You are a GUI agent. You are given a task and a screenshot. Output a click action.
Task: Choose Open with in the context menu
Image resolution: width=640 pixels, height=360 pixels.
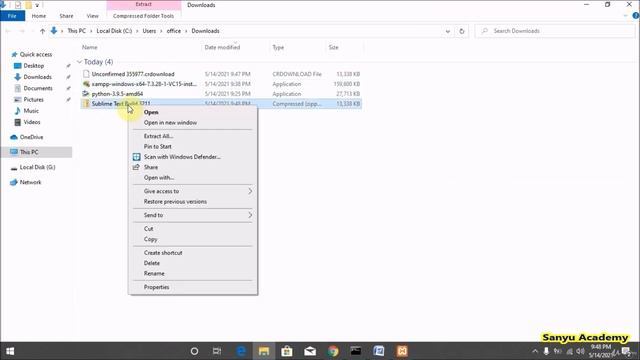point(159,178)
